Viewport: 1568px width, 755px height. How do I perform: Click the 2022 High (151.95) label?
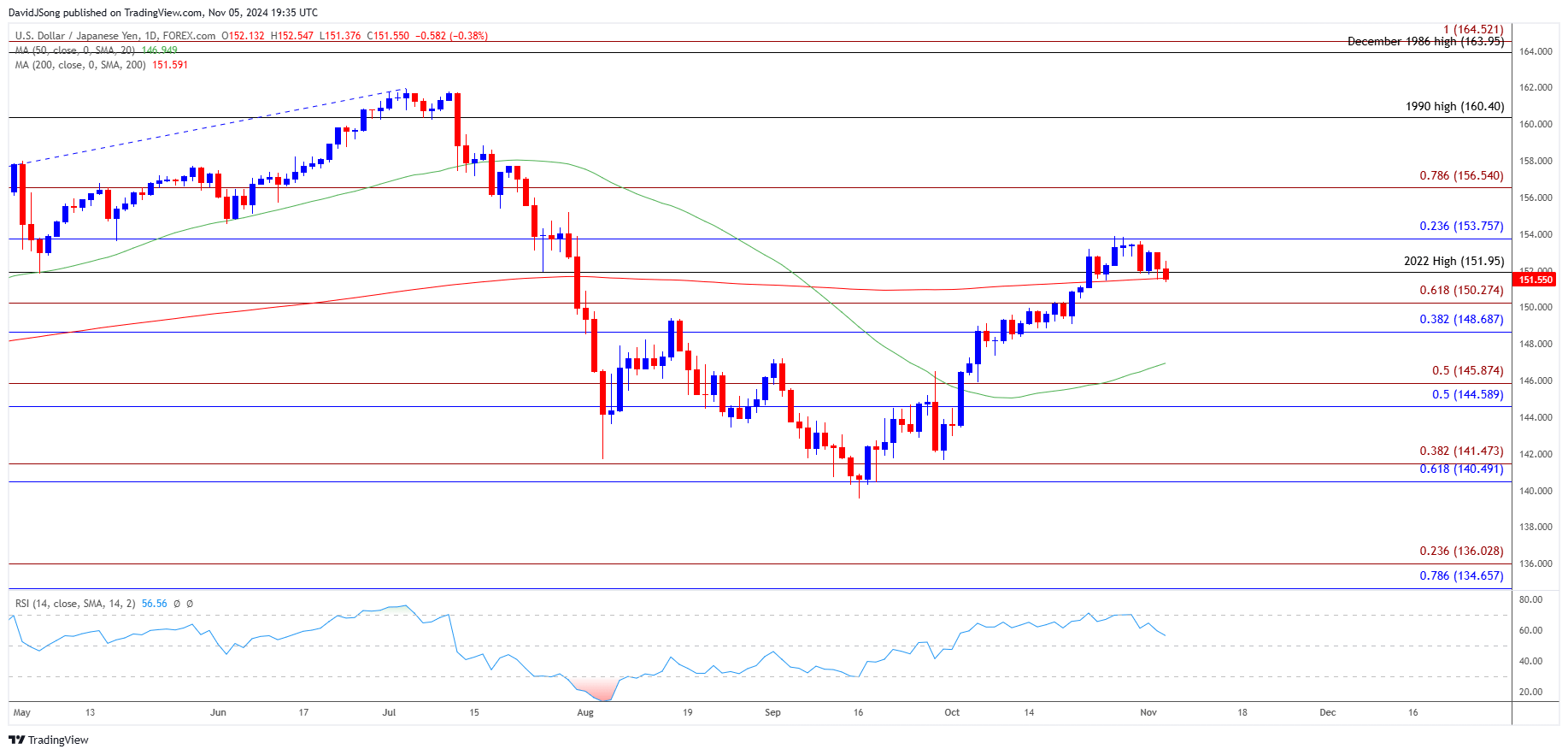pyautogui.click(x=1453, y=262)
